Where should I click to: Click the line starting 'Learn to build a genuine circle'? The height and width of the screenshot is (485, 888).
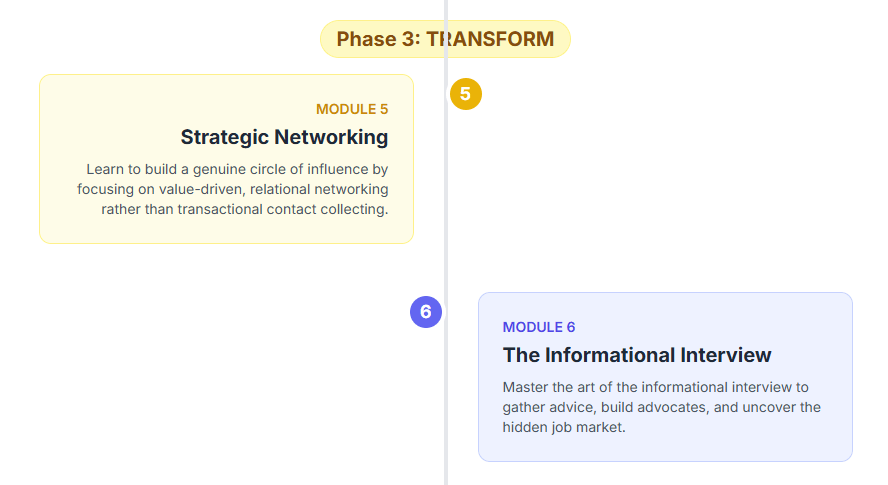point(237,169)
